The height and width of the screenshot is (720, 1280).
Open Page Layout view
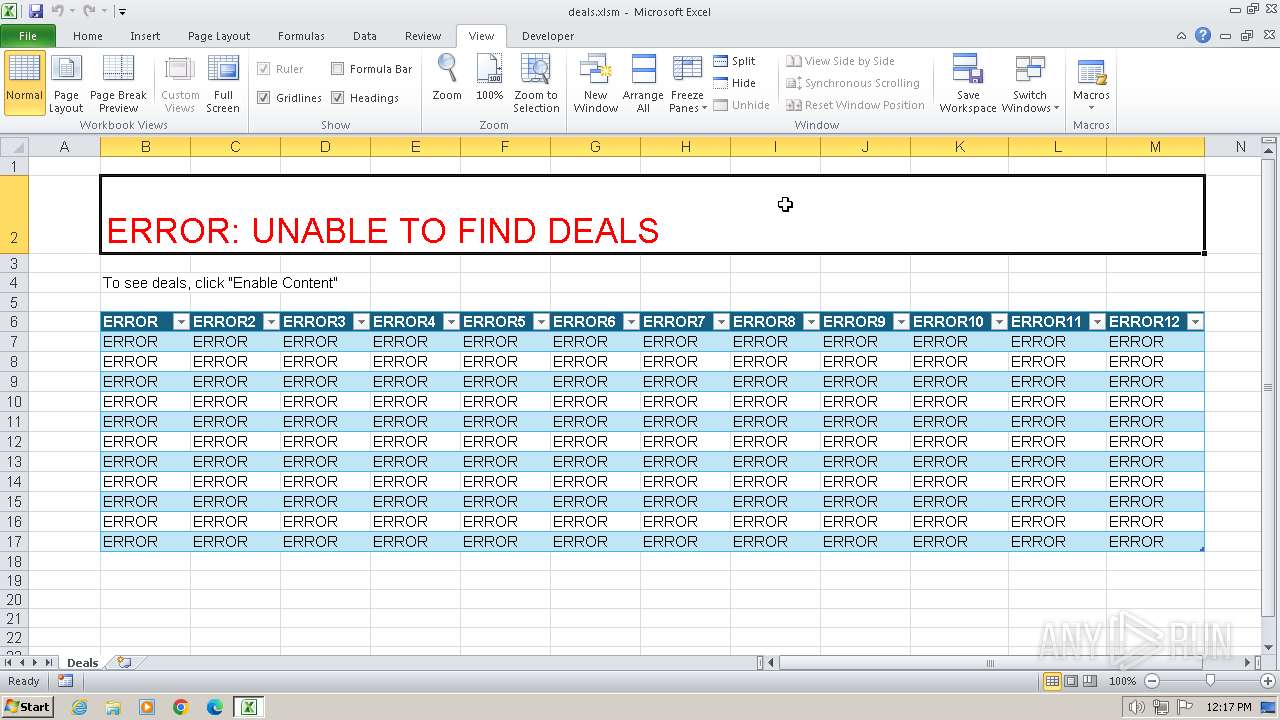tap(66, 83)
